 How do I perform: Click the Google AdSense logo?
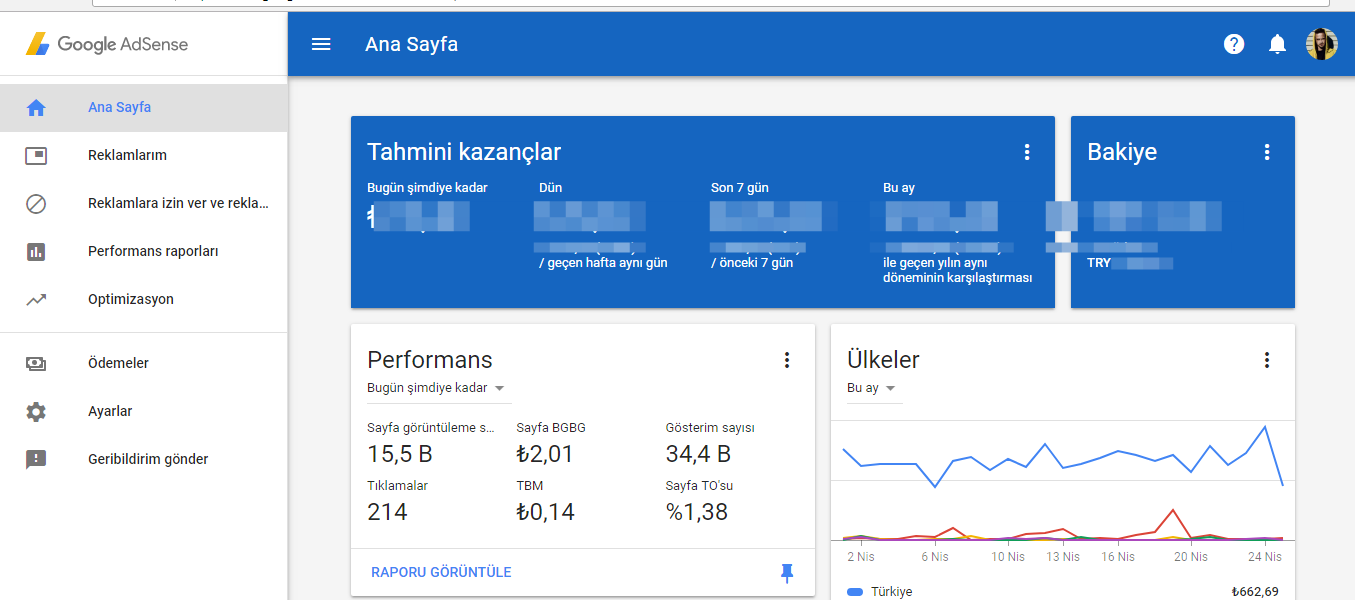pos(107,44)
